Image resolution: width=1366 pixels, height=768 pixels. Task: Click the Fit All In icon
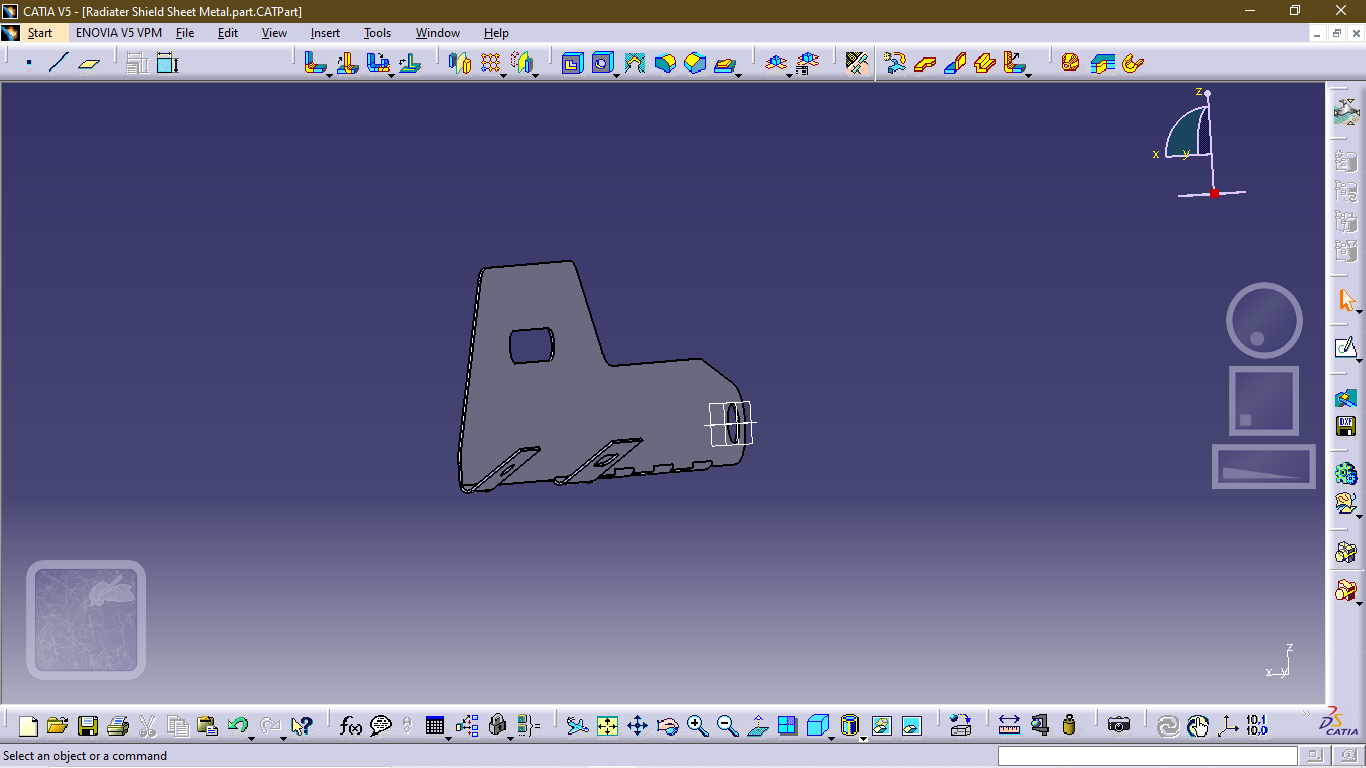pos(607,726)
